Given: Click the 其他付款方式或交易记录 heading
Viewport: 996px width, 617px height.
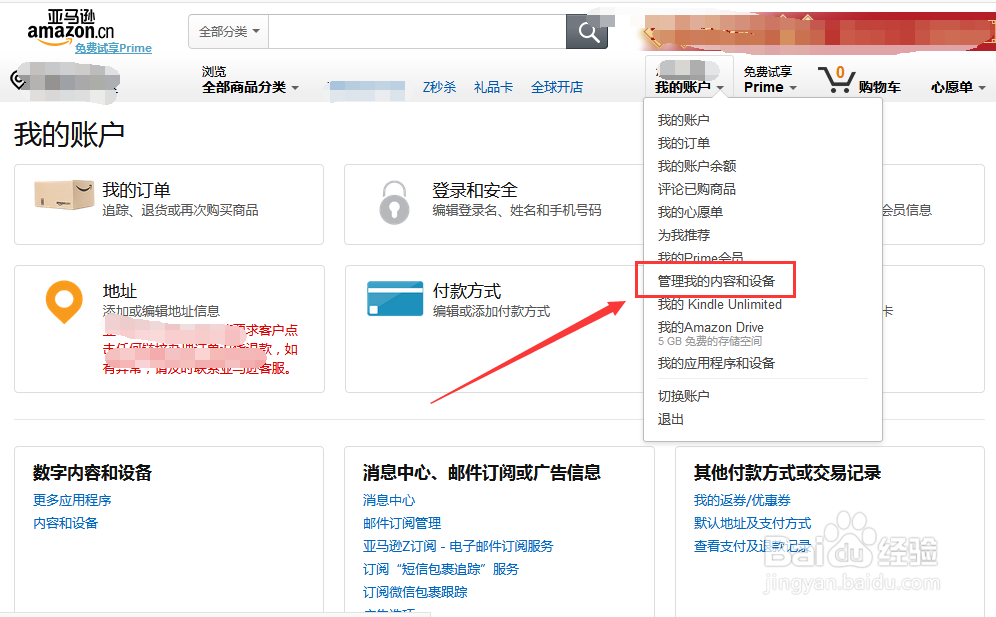Looking at the screenshot, I should coord(787,473).
